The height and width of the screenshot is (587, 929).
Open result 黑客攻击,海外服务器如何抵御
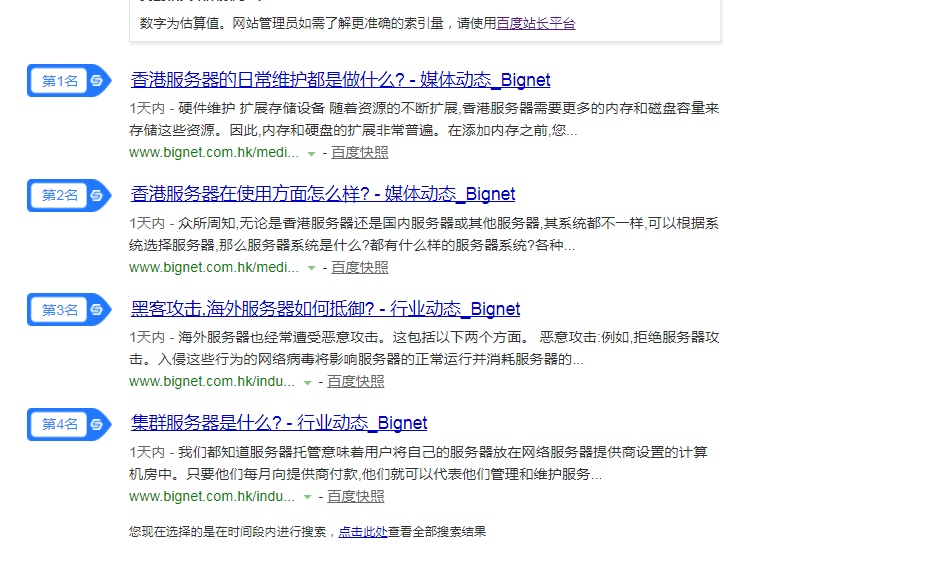point(325,309)
